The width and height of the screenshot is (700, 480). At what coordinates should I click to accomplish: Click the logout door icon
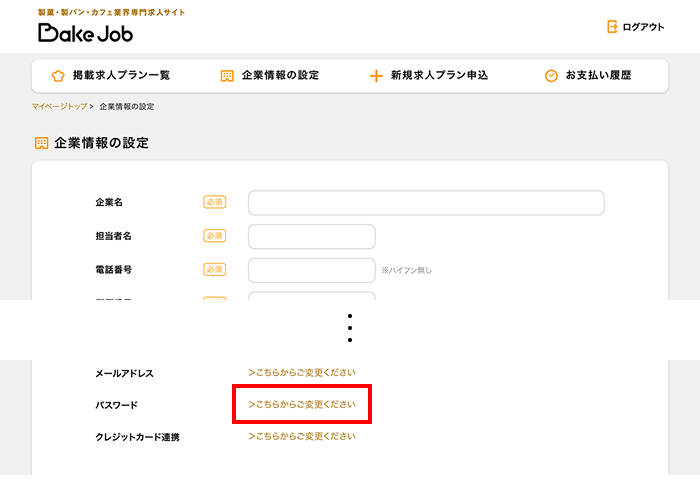point(612,27)
